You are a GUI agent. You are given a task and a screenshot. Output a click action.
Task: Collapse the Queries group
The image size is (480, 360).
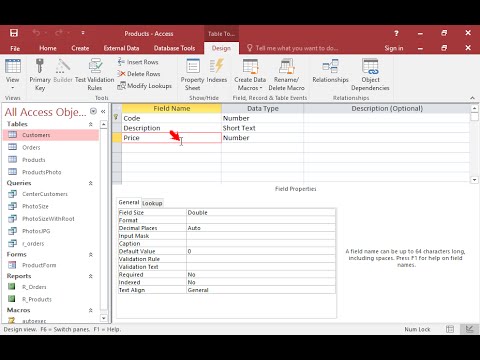tap(90, 183)
